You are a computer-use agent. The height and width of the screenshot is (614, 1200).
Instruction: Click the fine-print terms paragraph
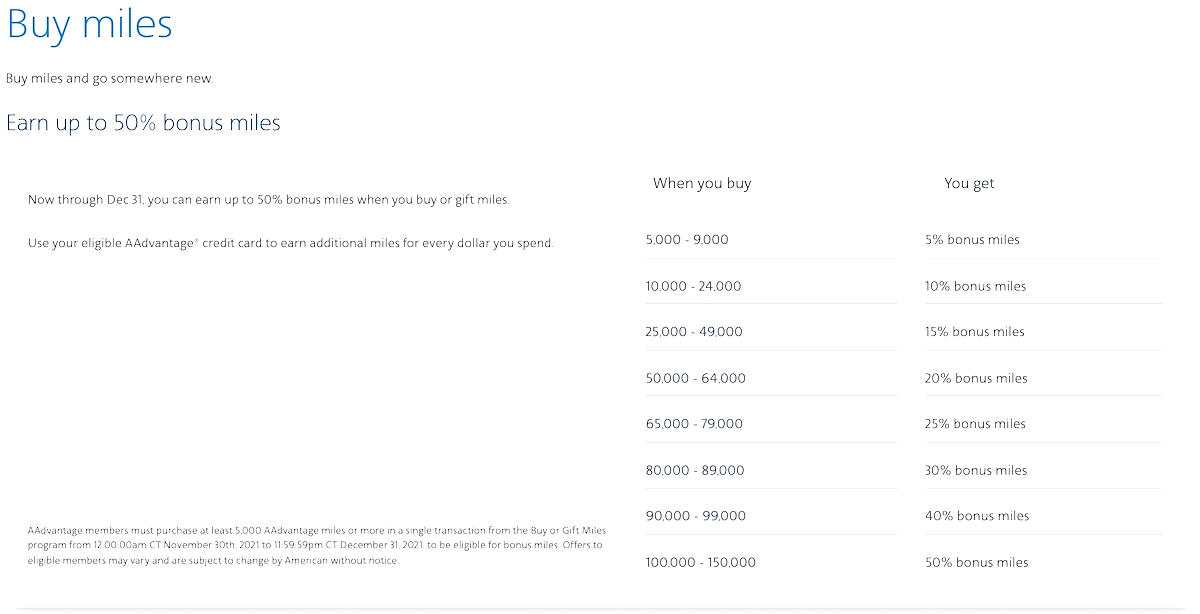[x=316, y=545]
